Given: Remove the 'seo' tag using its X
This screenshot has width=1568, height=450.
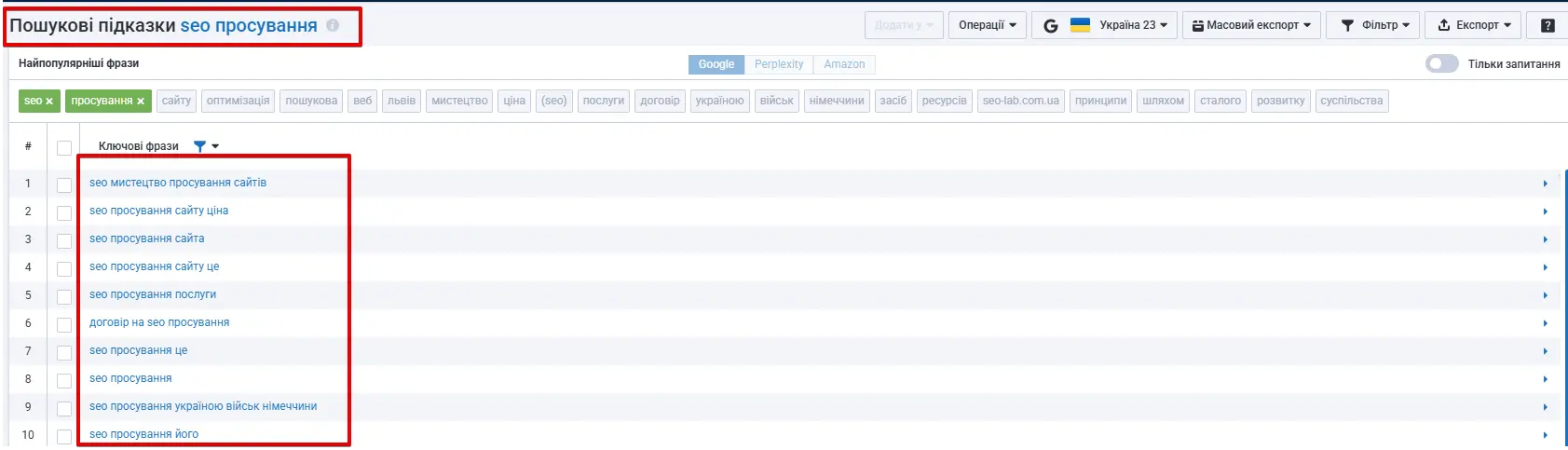Looking at the screenshot, I should click(49, 102).
